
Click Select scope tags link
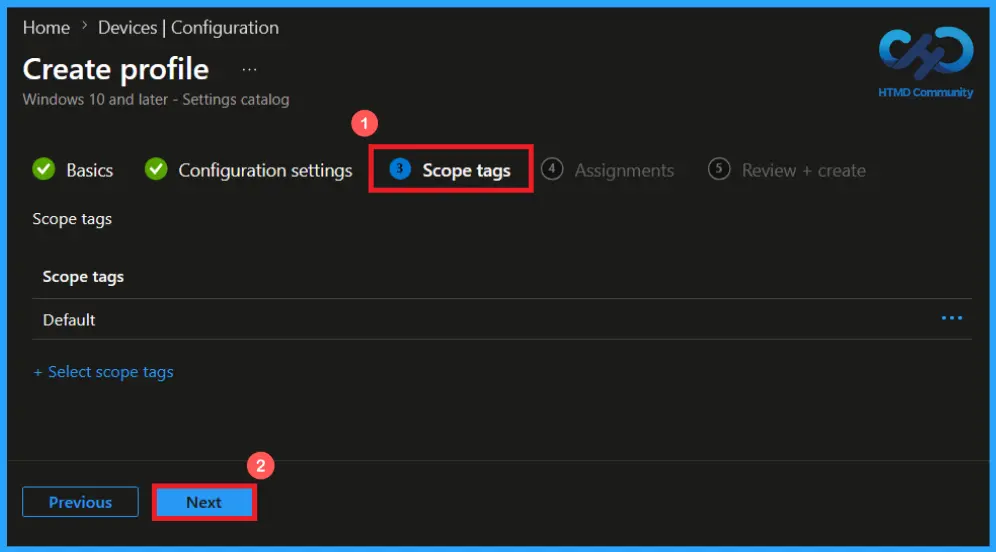pyautogui.click(x=103, y=372)
